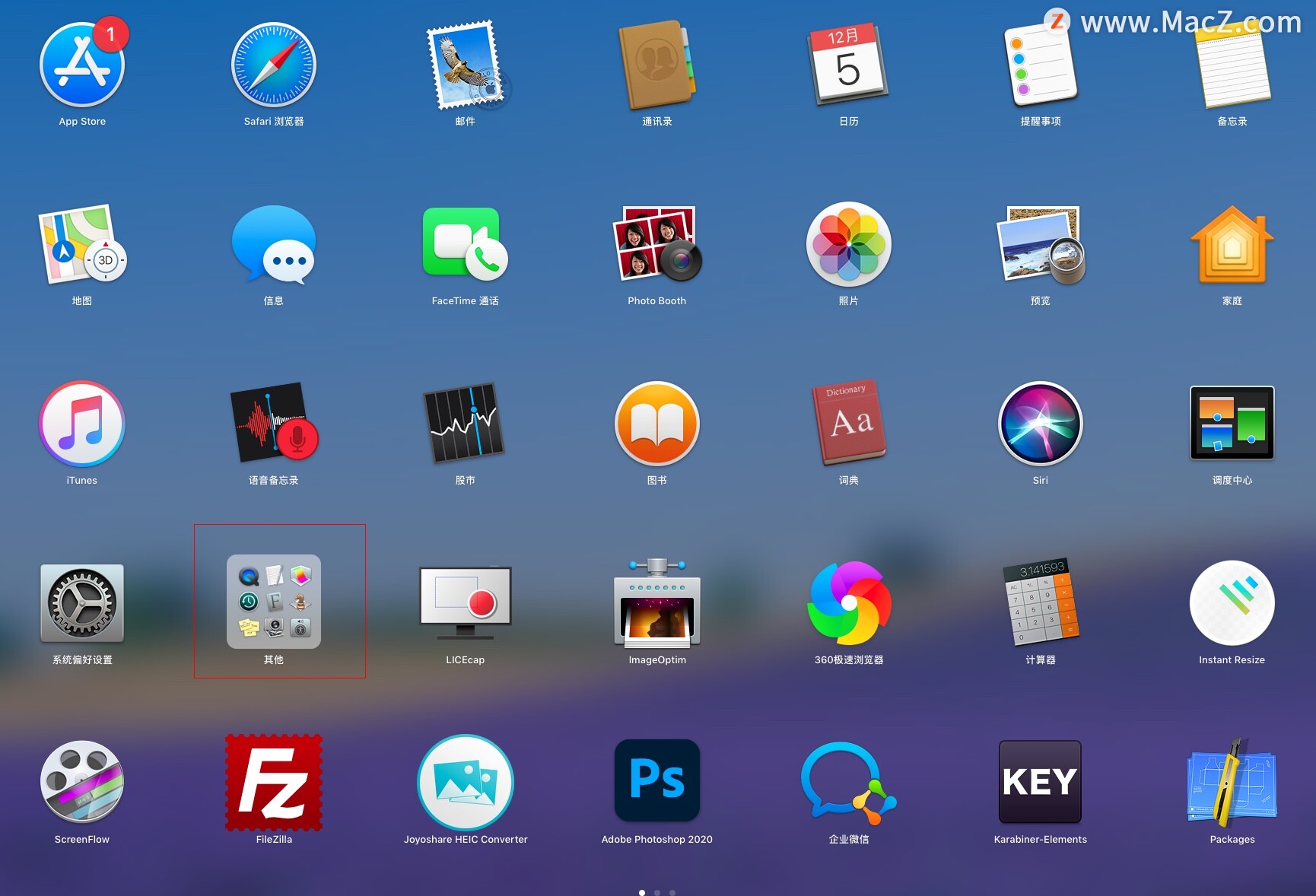This screenshot has width=1316, height=896.
Task: Activate Siri
Action: point(1041,424)
